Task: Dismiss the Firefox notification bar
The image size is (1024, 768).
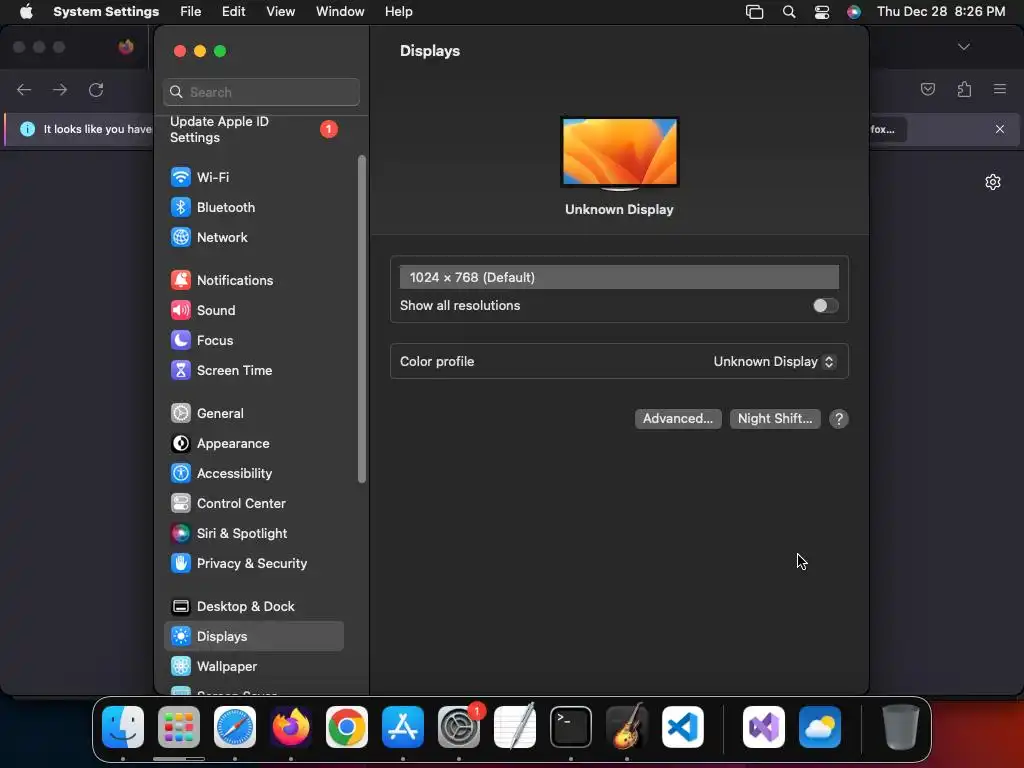Action: (x=1000, y=129)
